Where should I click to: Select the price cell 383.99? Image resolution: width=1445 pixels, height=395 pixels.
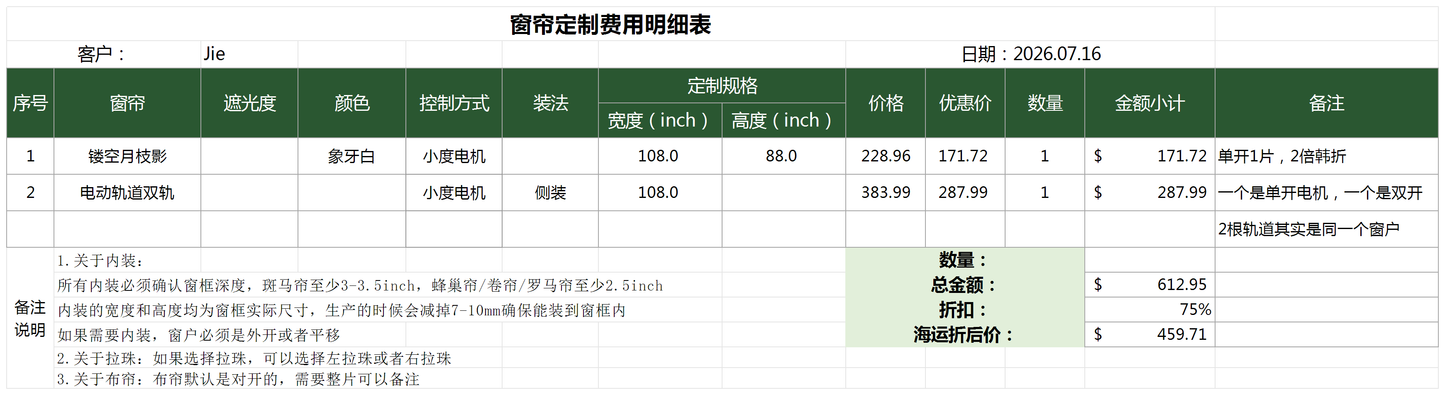[x=886, y=193]
